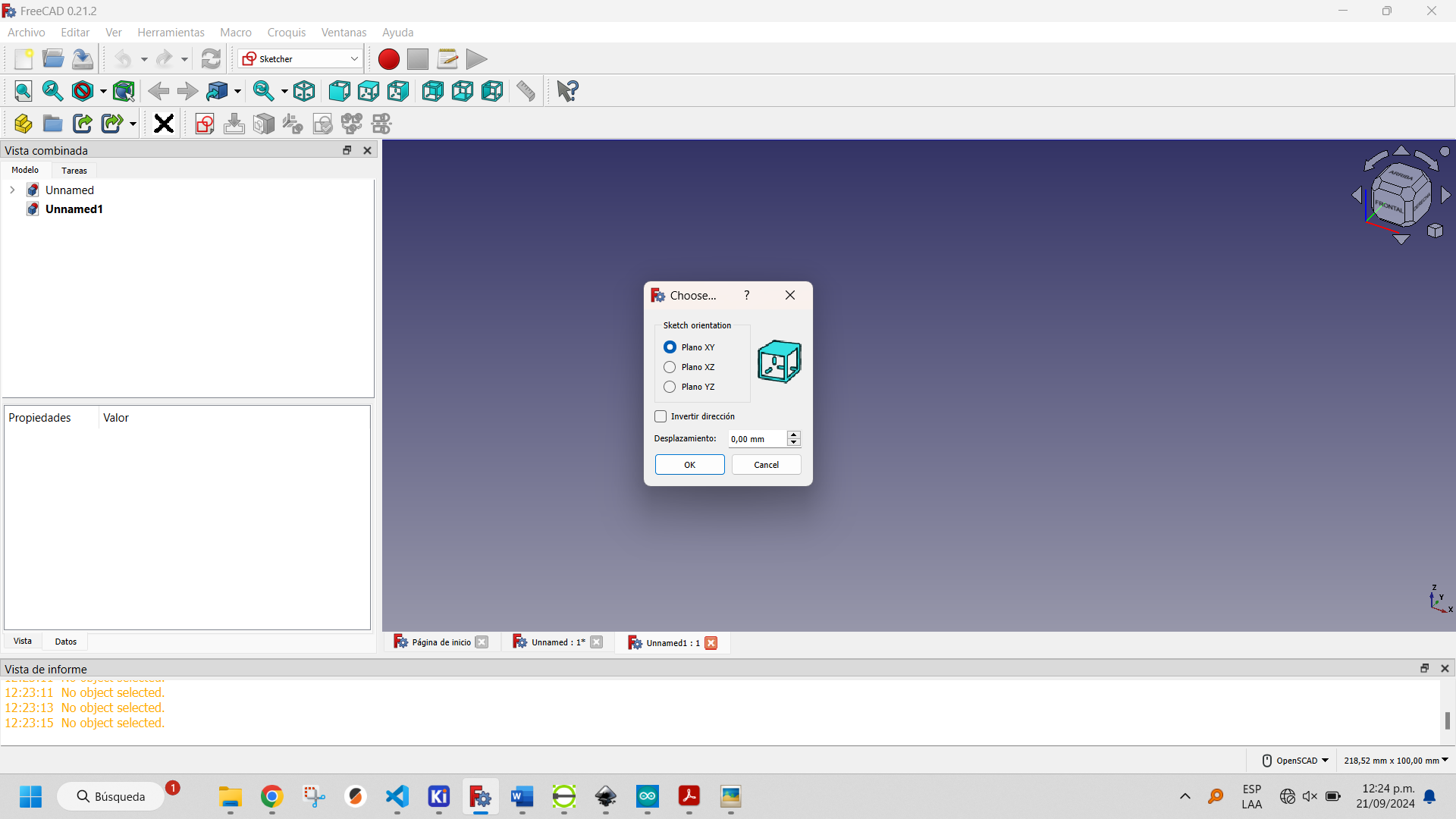Screen dimensions: 1456x819
Task: Close the Vista de informe panel
Action: coord(1445,669)
